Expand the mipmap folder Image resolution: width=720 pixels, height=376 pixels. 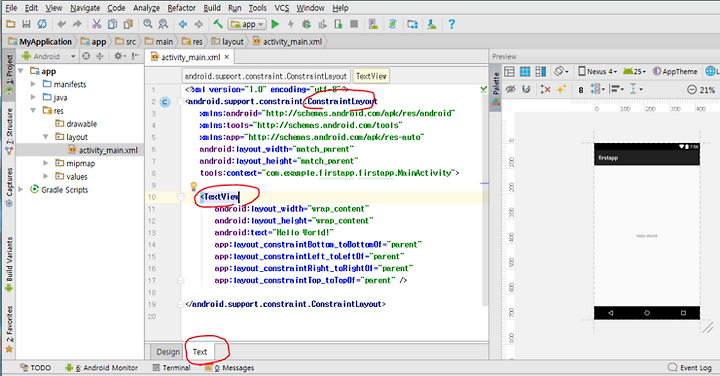[x=45, y=163]
